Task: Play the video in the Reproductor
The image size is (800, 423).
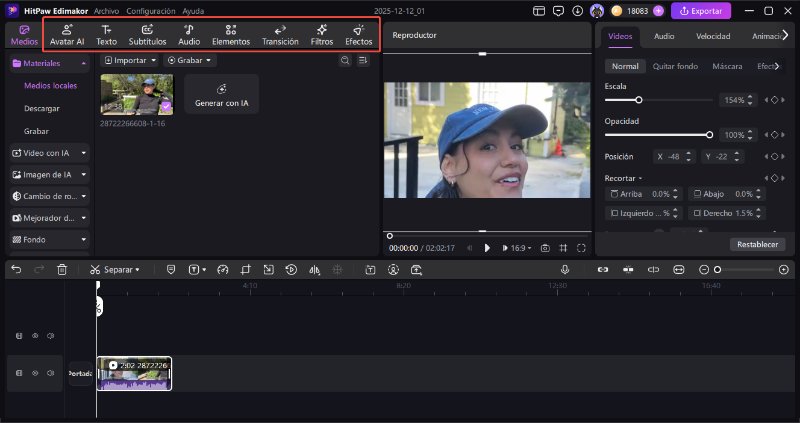Action: coord(487,248)
